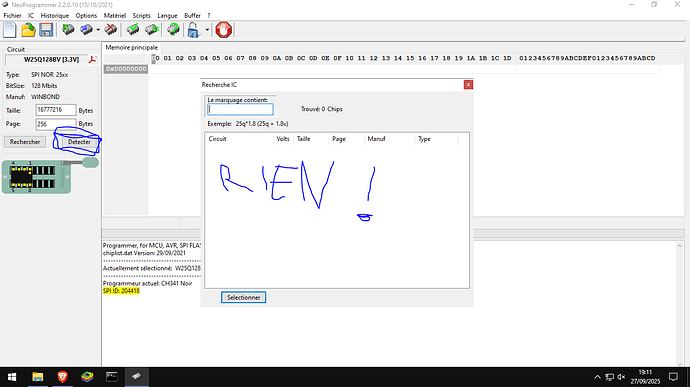Focus the 'Le marquage contient' search field
Screen dimensions: 690x387
[240, 109]
